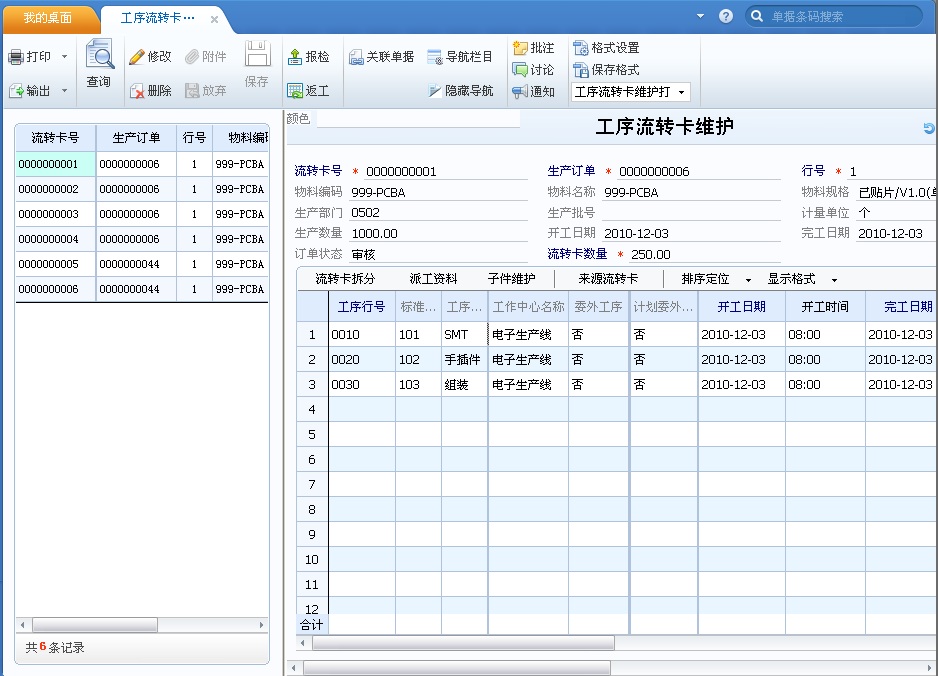The width and height of the screenshot is (938, 676).
Task: Click the refresh arrow icon beside form title
Action: coord(929,127)
